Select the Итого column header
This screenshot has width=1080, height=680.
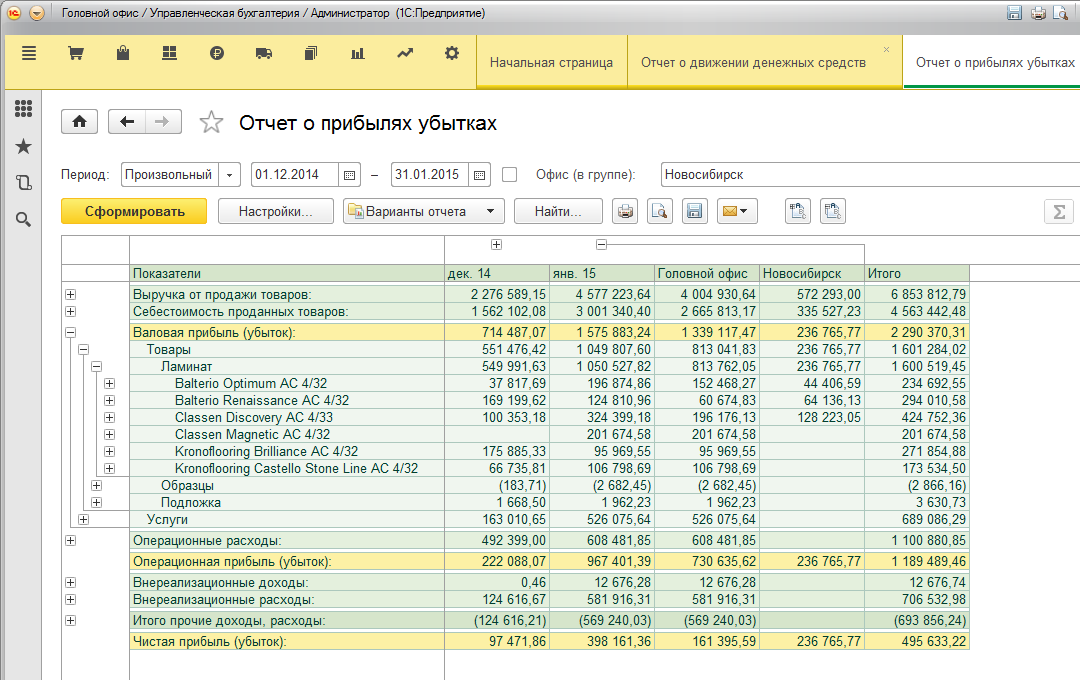pyautogui.click(x=917, y=274)
